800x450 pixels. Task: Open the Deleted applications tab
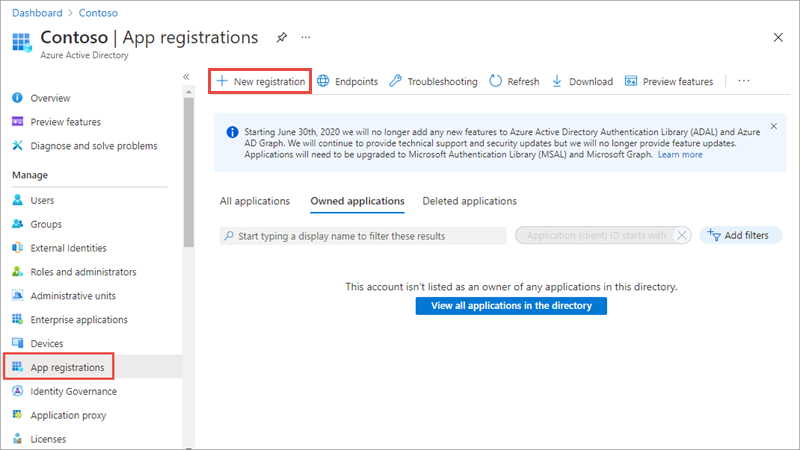pos(469,201)
